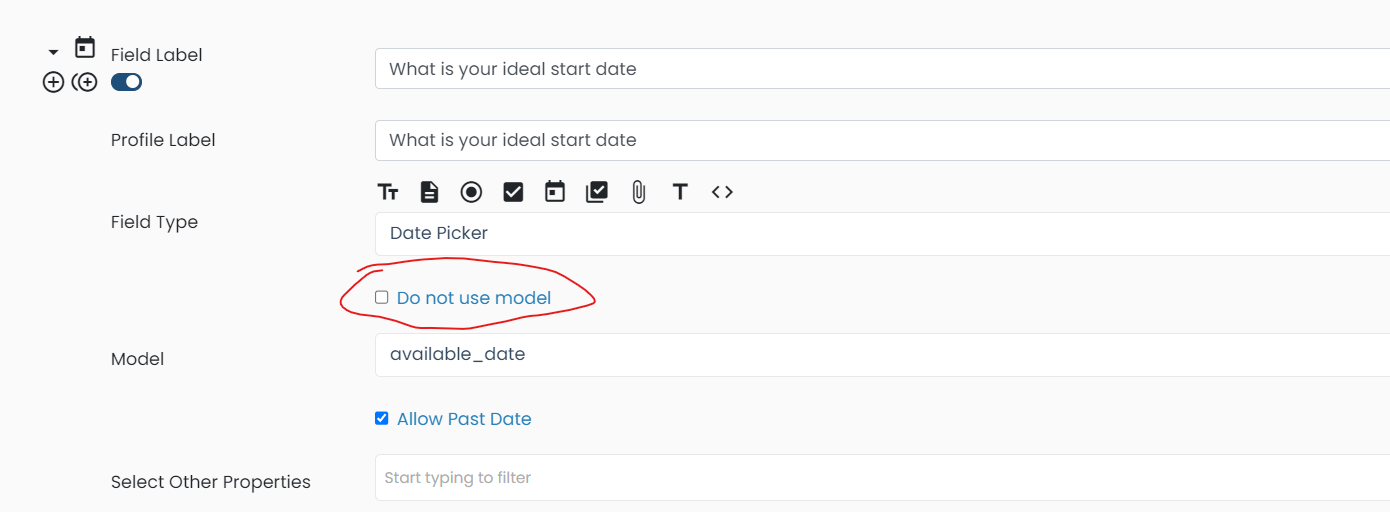1390x512 pixels.
Task: Open the Date Picker field type dropdown
Action: (882, 234)
